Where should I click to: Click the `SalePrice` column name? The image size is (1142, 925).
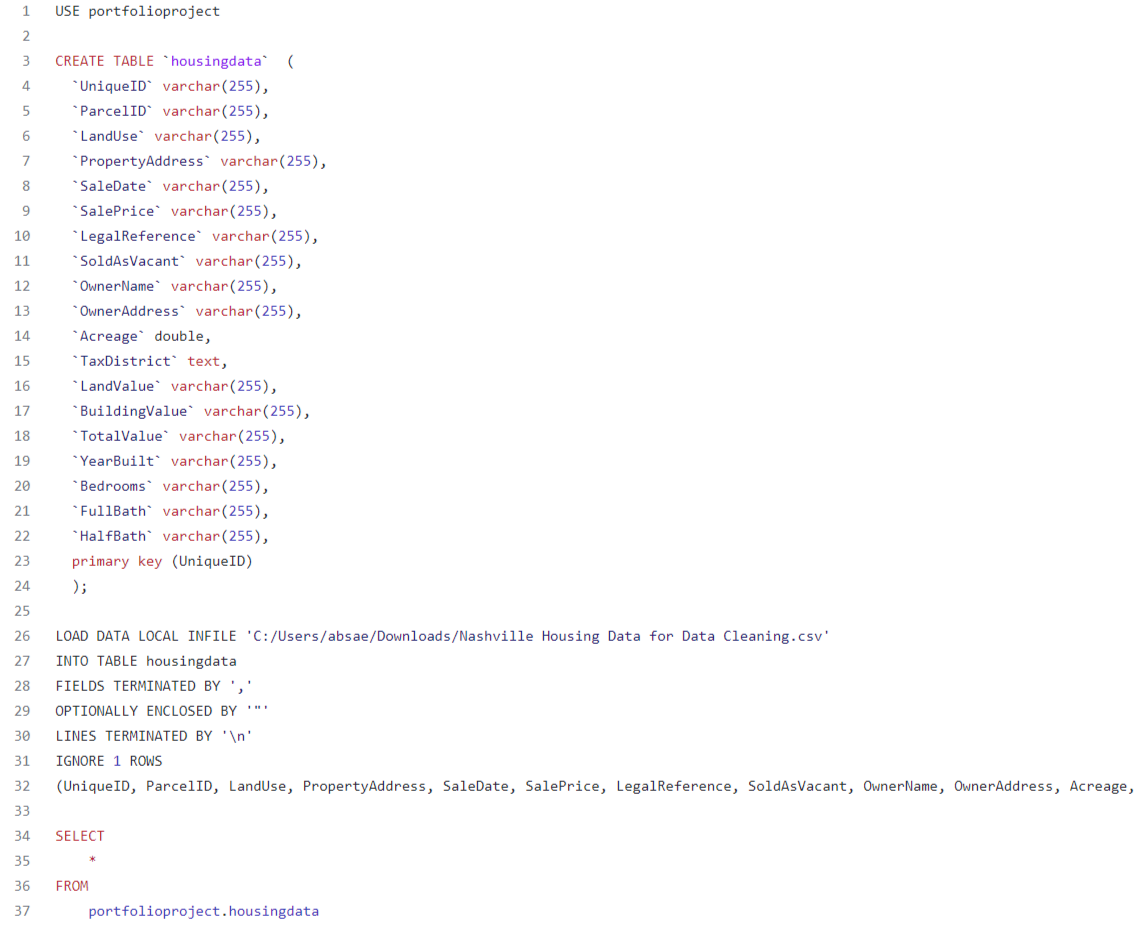[x=117, y=211]
